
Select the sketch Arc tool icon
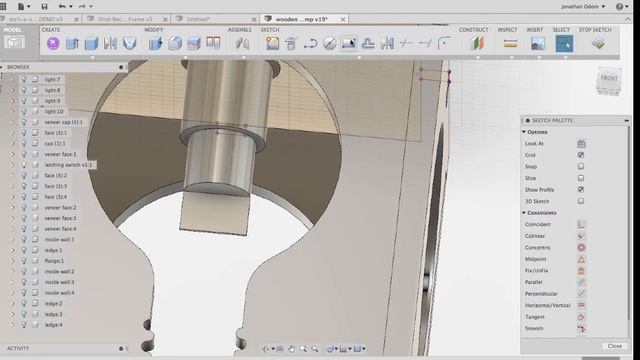(311, 43)
